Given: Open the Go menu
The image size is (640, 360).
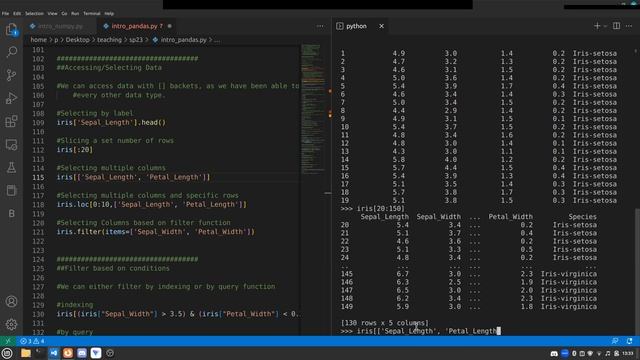Looking at the screenshot, I should point(64,13).
